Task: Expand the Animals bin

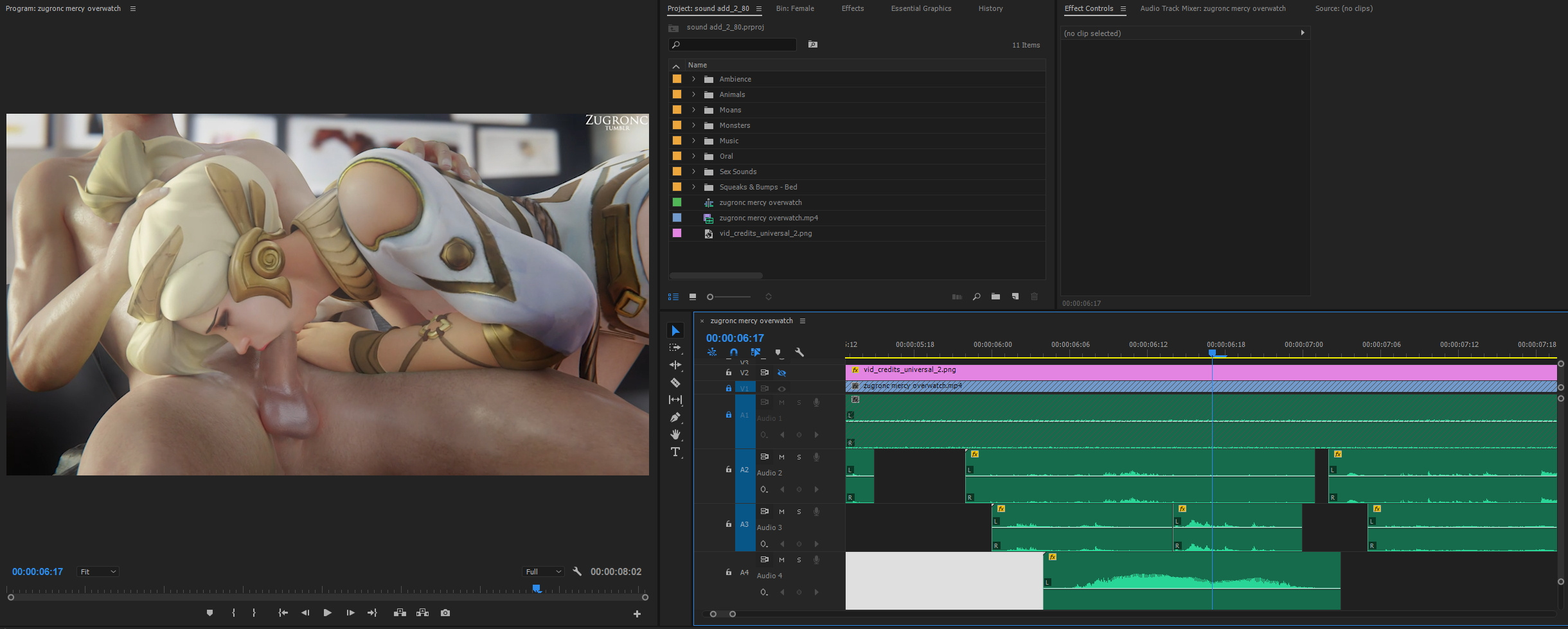Action: click(693, 94)
